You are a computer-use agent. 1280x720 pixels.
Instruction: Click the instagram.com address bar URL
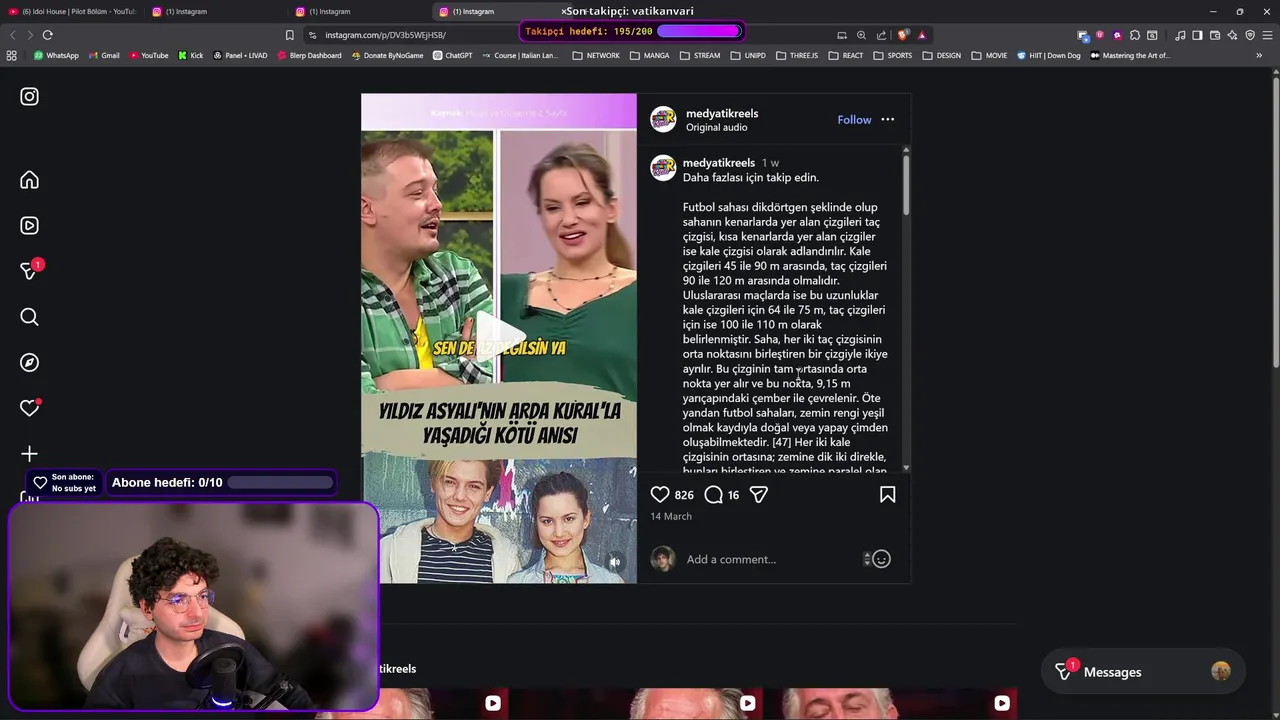click(x=385, y=35)
